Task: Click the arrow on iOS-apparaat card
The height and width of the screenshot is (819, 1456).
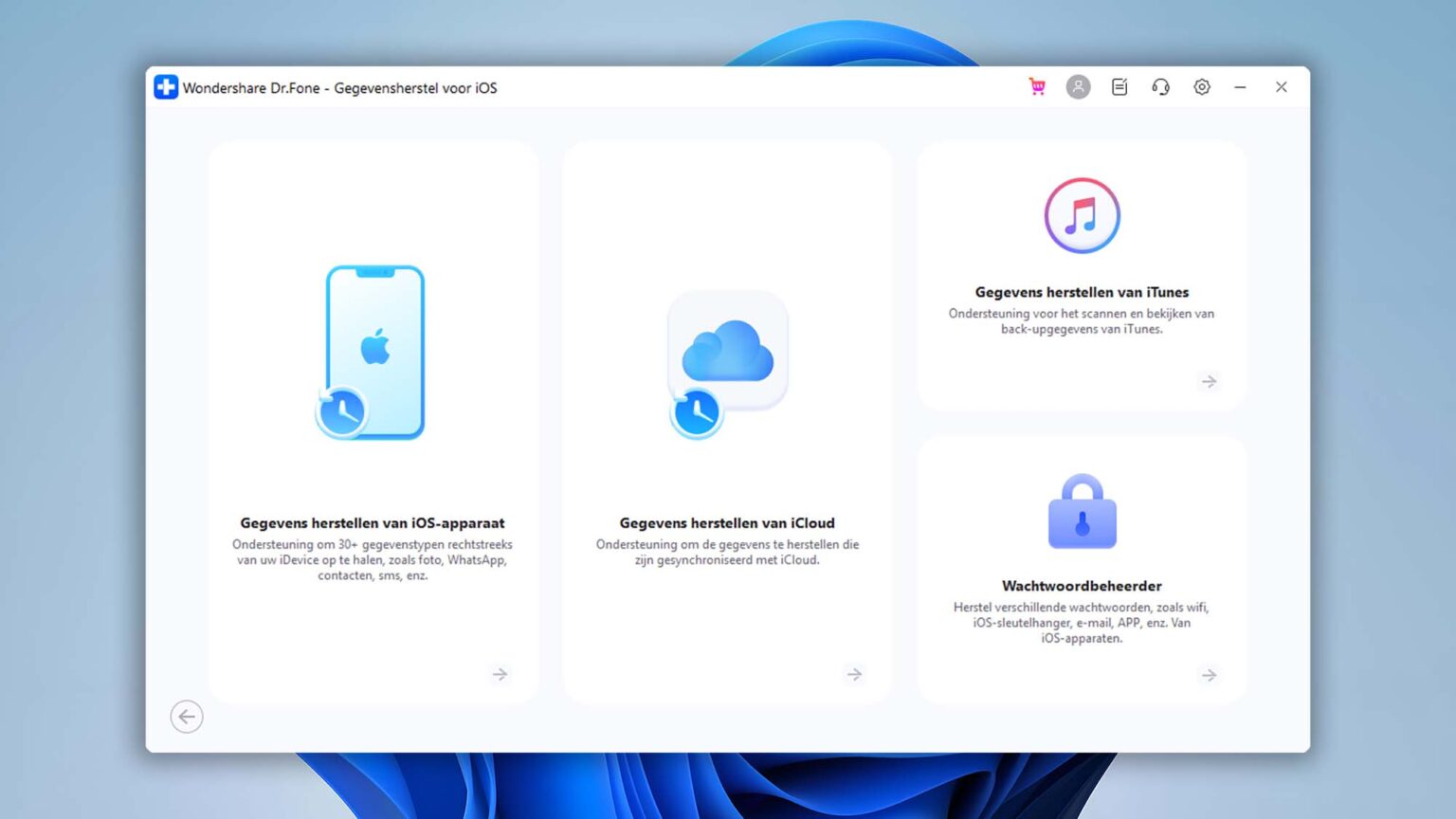Action: click(500, 674)
